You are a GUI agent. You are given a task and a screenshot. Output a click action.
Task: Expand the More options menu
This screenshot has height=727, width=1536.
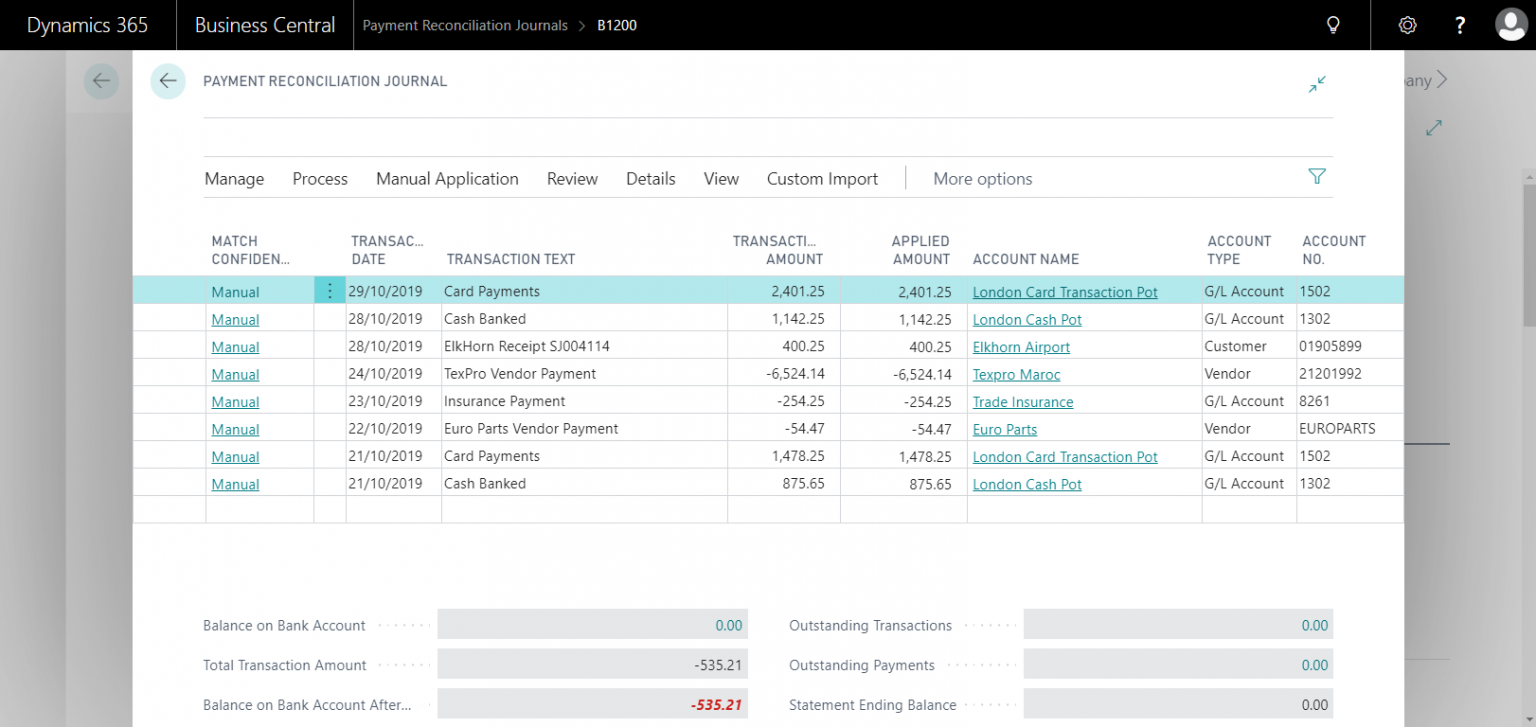coord(982,178)
